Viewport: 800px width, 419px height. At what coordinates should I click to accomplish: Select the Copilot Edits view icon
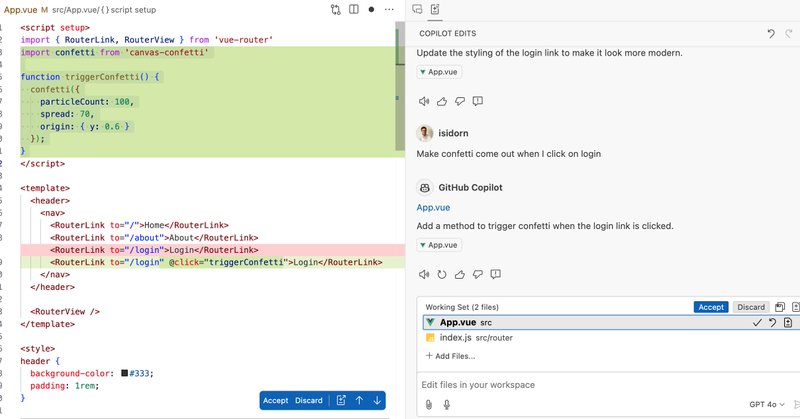pos(435,9)
